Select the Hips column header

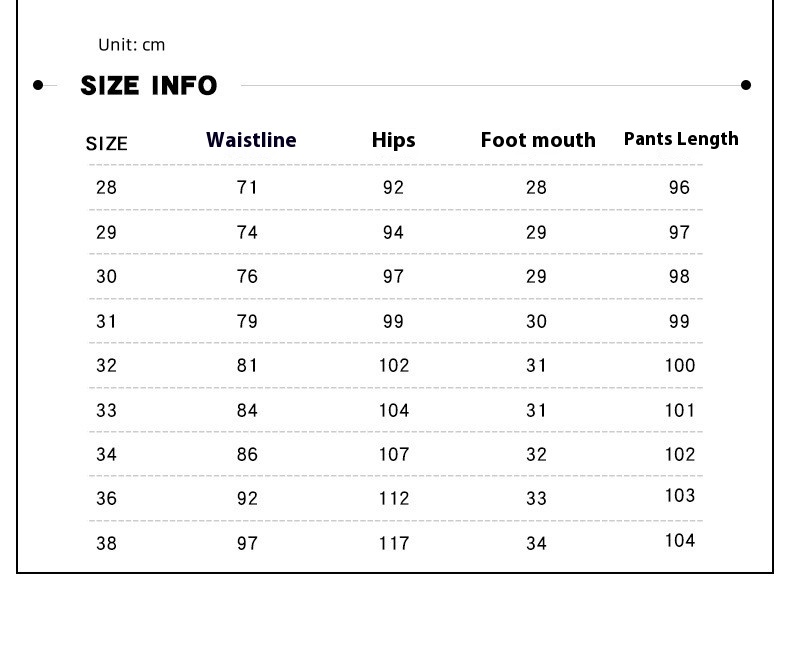[x=393, y=140]
